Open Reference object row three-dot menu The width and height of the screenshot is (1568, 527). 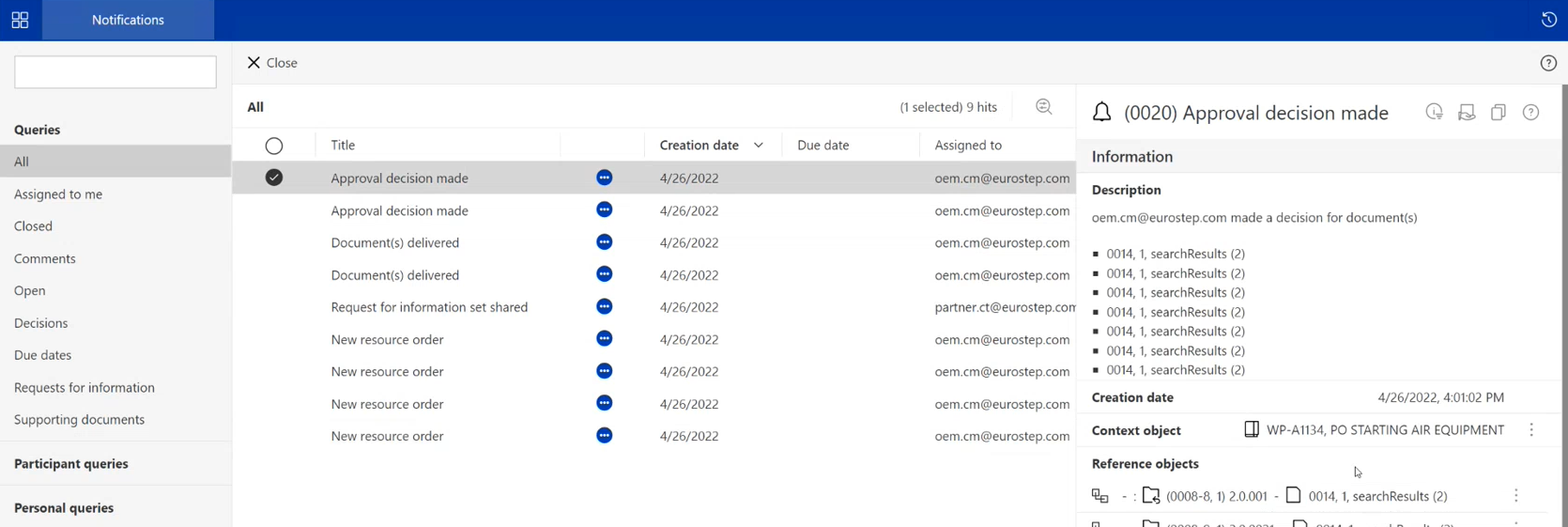(x=1515, y=496)
